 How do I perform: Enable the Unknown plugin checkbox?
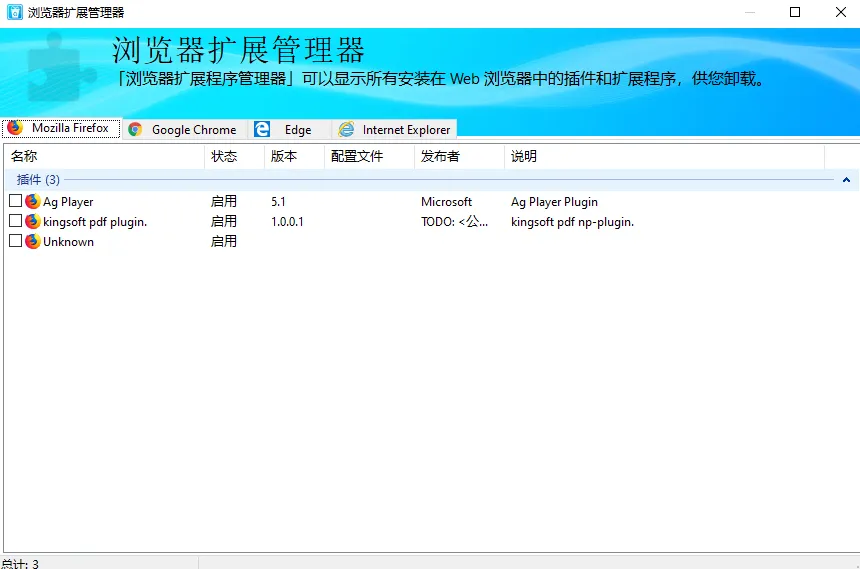tap(15, 241)
